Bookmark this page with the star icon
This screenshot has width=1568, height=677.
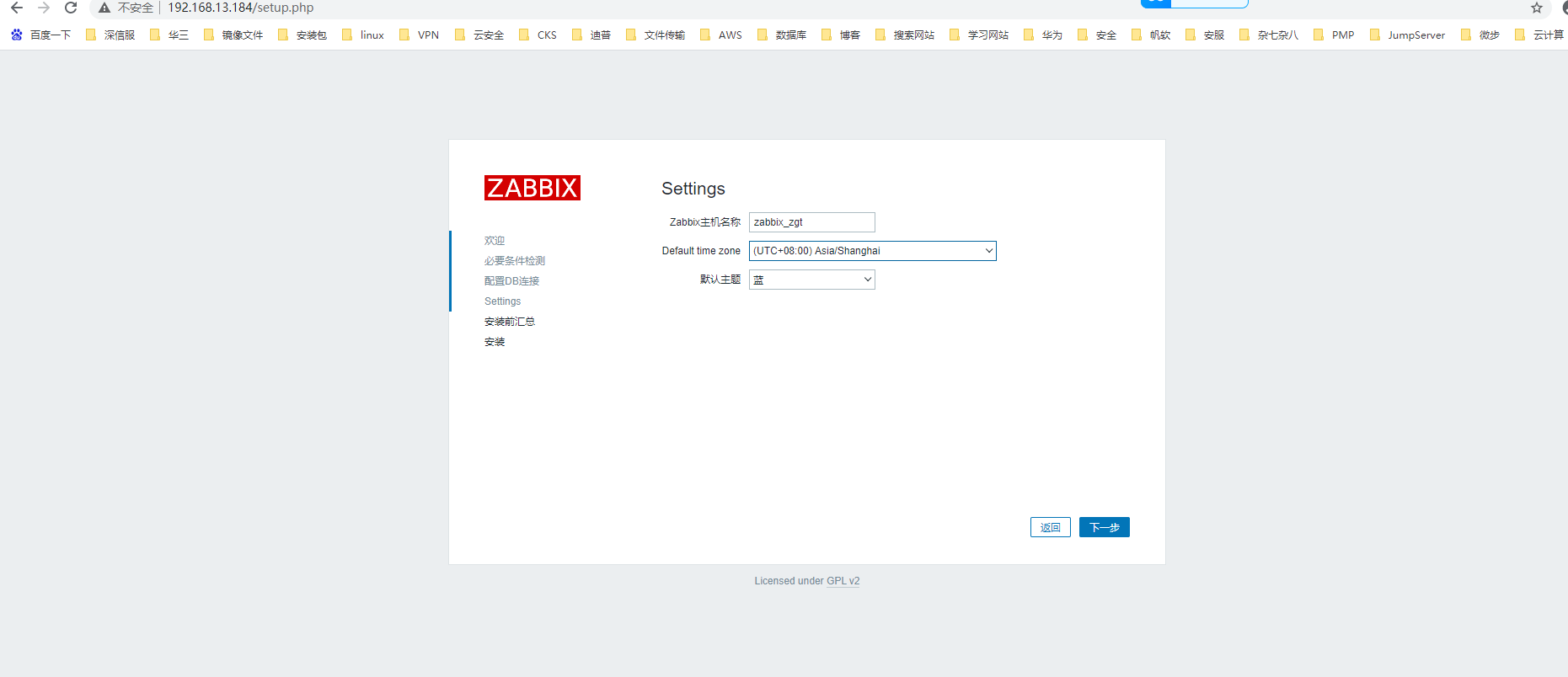pyautogui.click(x=1537, y=8)
